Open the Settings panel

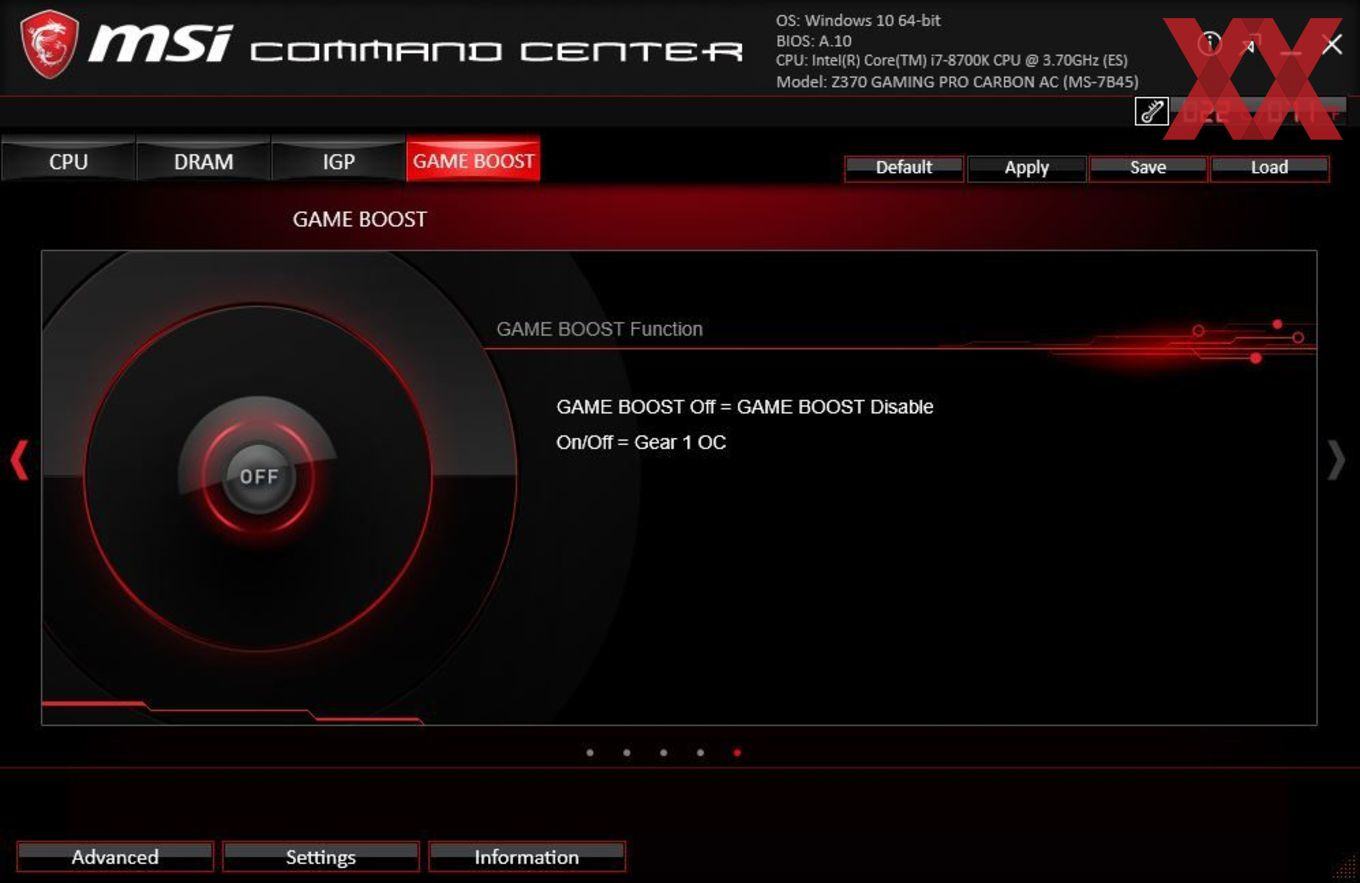pyautogui.click(x=320, y=857)
